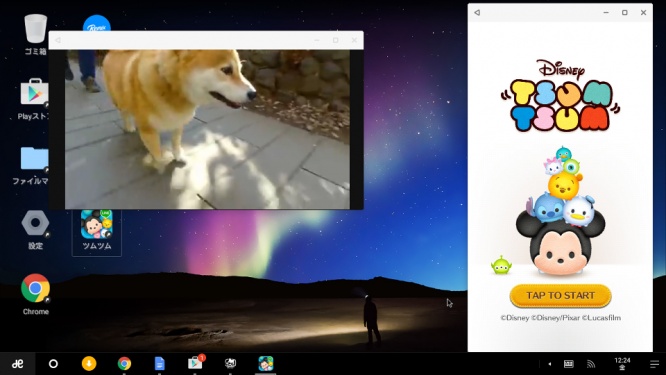Close the Tsum Tsum window

point(643,13)
